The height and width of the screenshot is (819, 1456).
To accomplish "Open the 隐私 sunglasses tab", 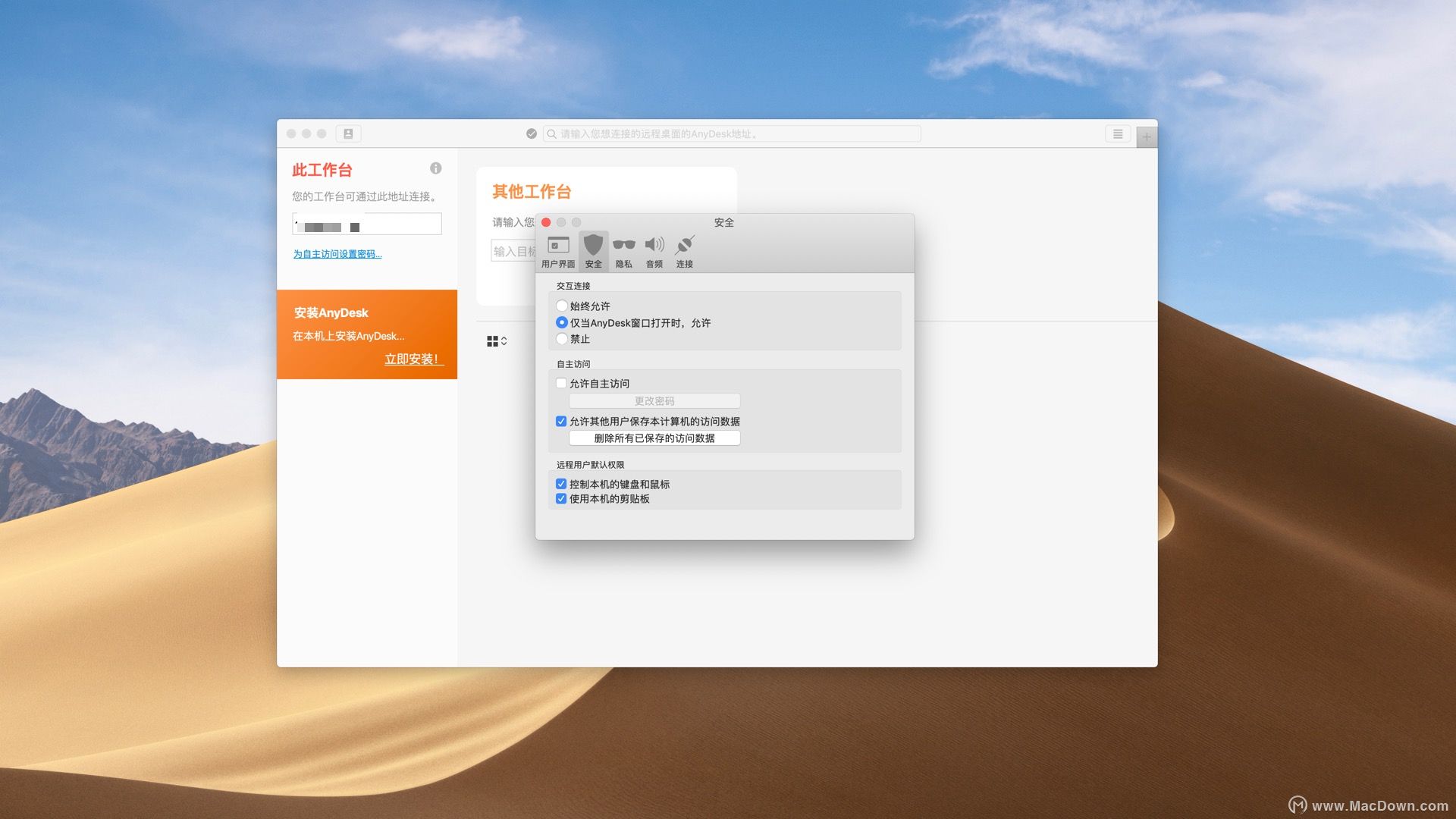I will click(623, 252).
